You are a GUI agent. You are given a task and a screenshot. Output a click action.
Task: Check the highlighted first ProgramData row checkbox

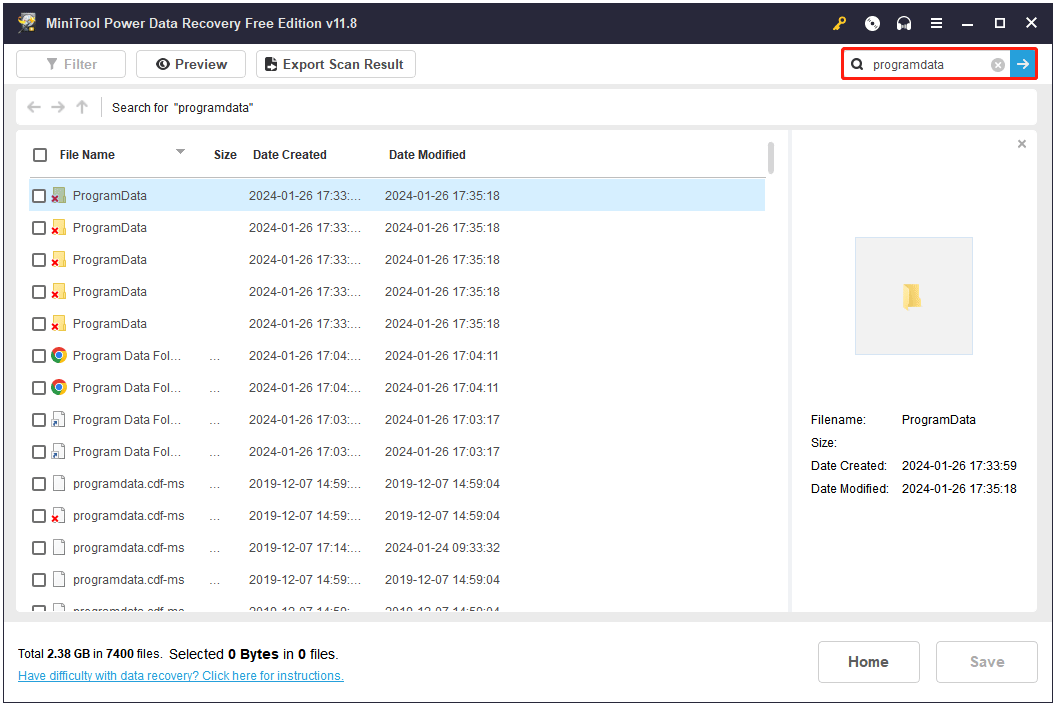coord(39,196)
